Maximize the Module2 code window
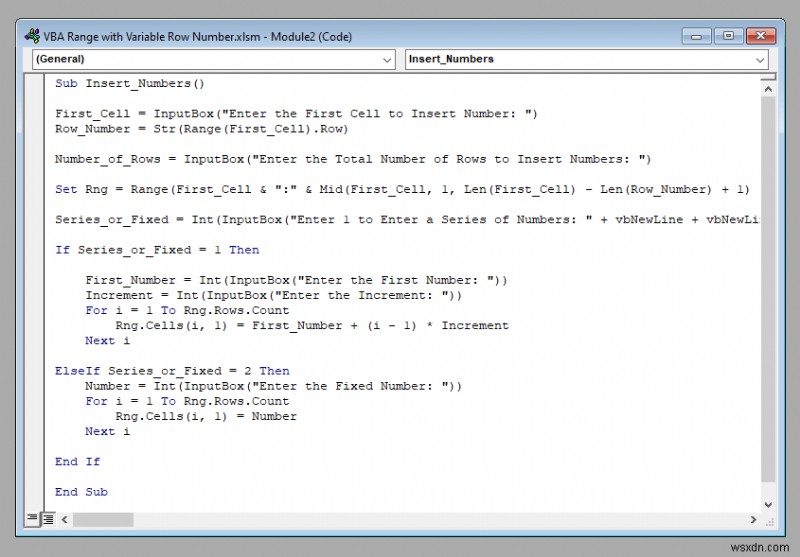Image resolution: width=800 pixels, height=557 pixels. [729, 36]
